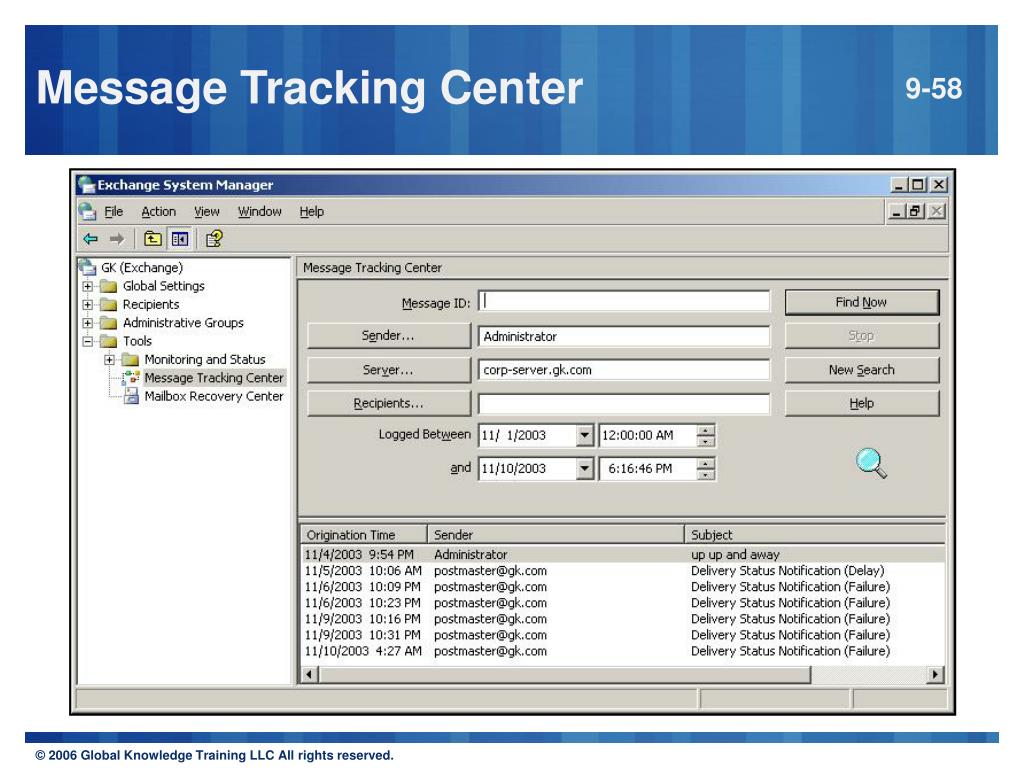Click the Recipients folder icon in tree
This screenshot has height=768, width=1024.
(108, 304)
